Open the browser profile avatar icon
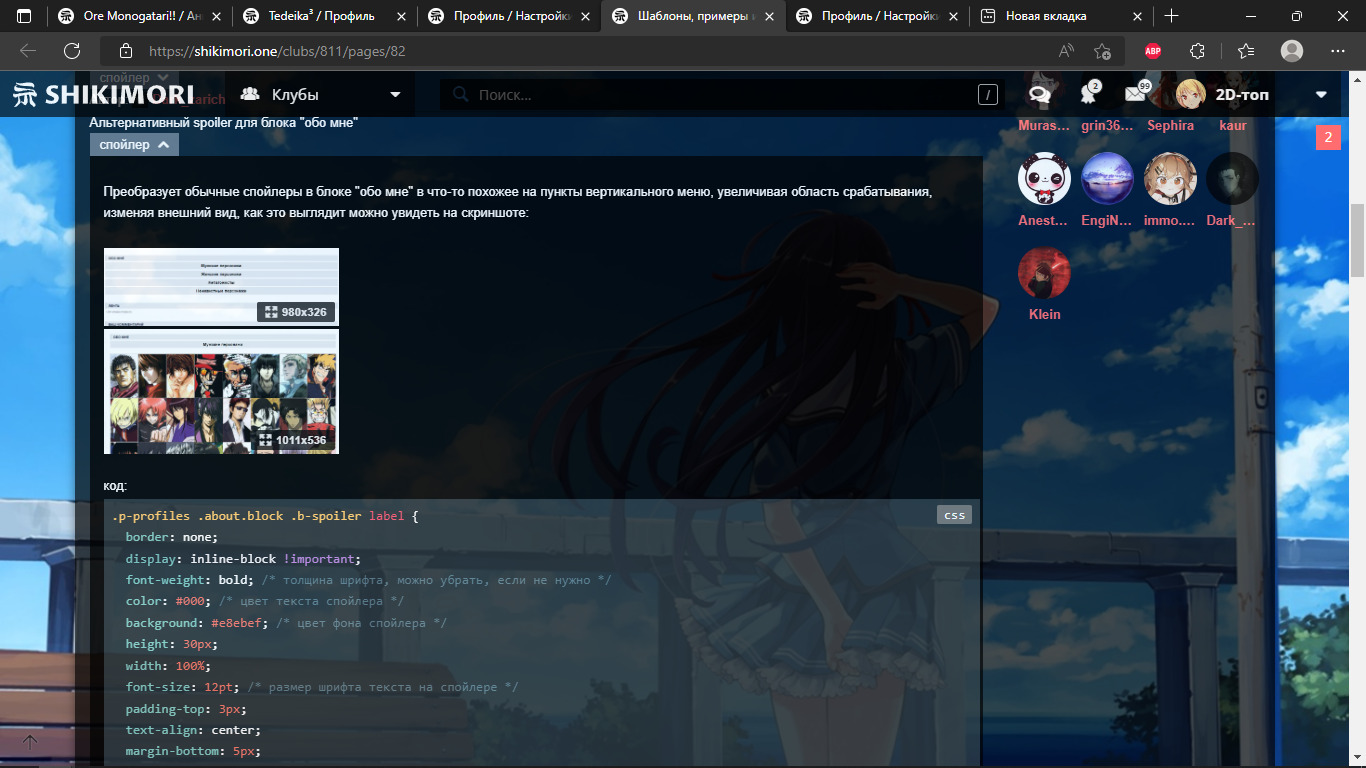The height and width of the screenshot is (768, 1366). coord(1292,51)
